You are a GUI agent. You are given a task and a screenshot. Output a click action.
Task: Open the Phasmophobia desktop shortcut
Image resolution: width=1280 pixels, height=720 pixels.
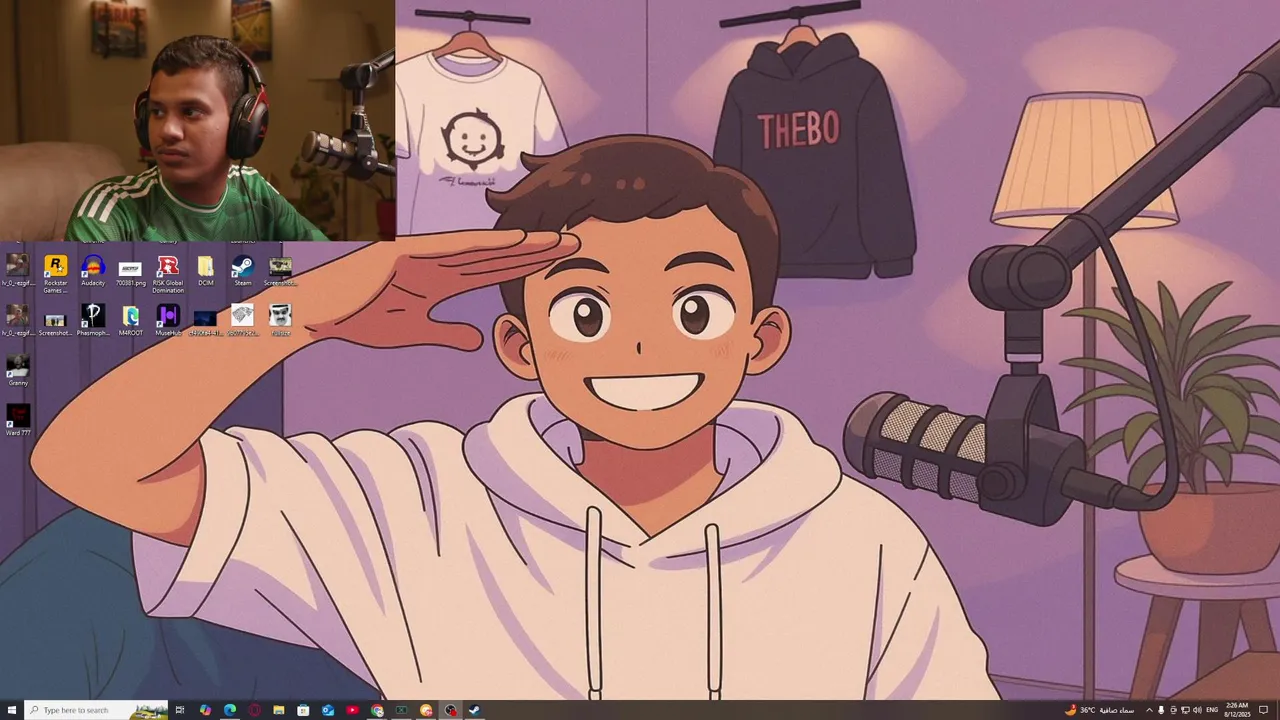coord(93,320)
